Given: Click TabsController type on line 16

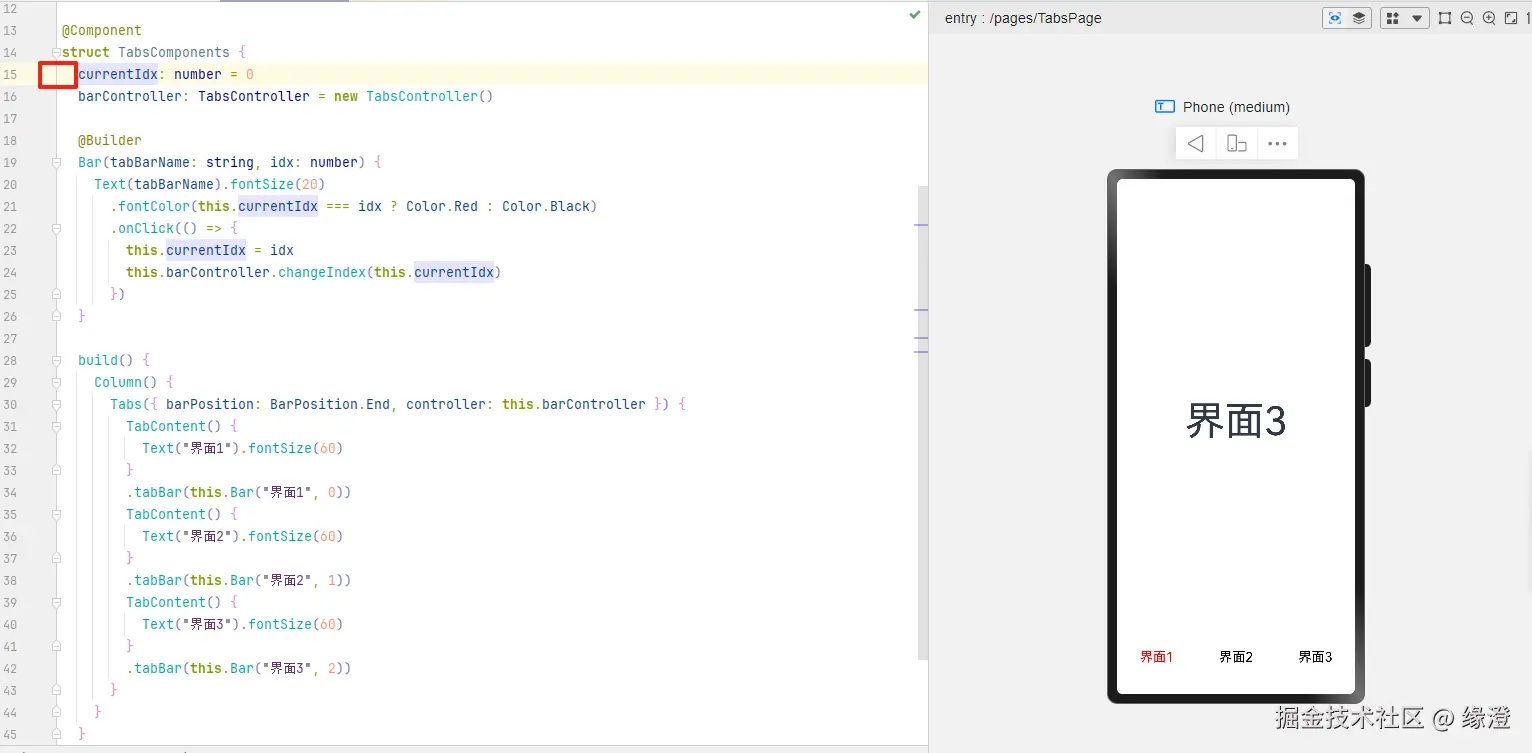Looking at the screenshot, I should (254, 96).
